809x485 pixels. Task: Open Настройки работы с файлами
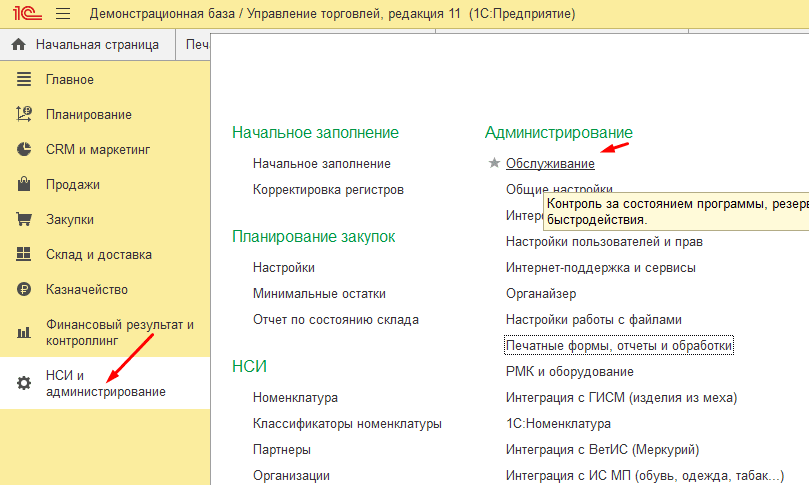pyautogui.click(x=593, y=320)
